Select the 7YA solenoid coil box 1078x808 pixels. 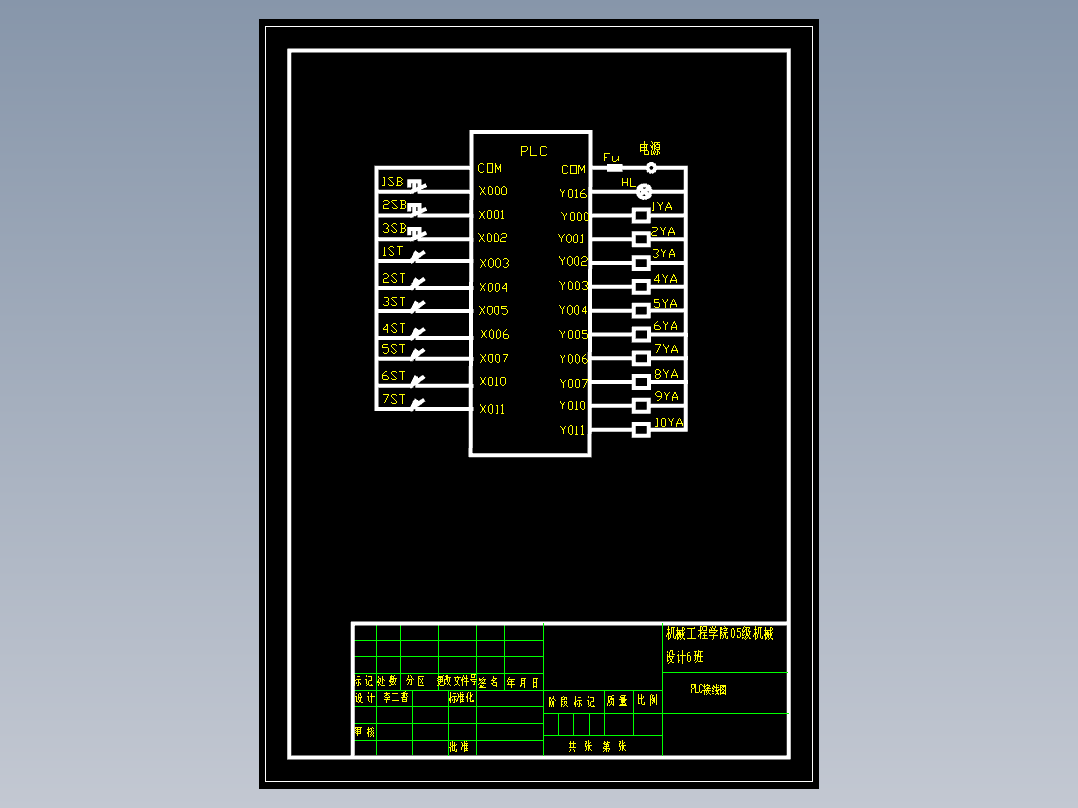point(641,358)
